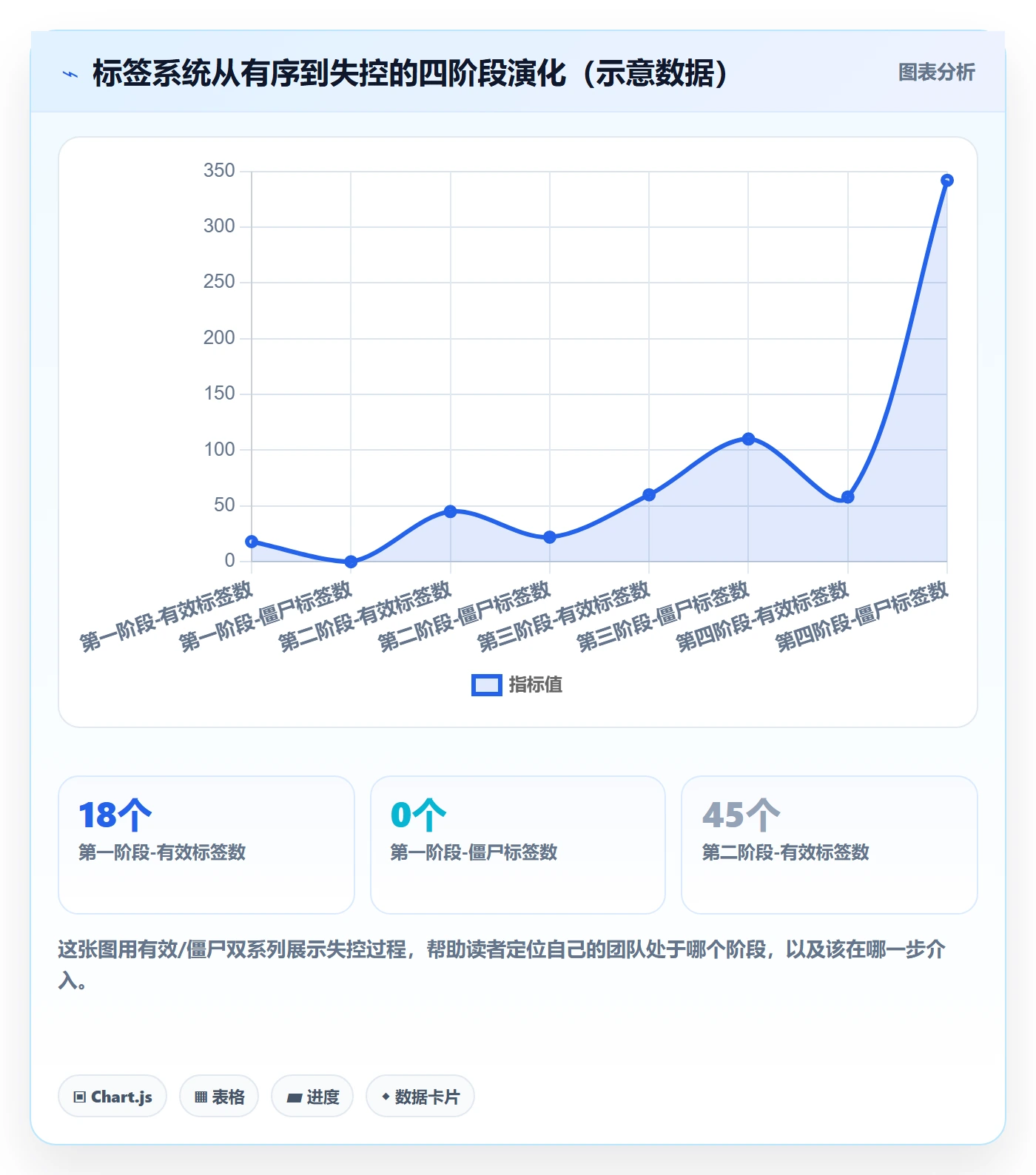Image resolution: width=1036 pixels, height=1175 pixels.
Task: Click the data point for 第三阶段-僵尸标签数
Action: tap(748, 439)
